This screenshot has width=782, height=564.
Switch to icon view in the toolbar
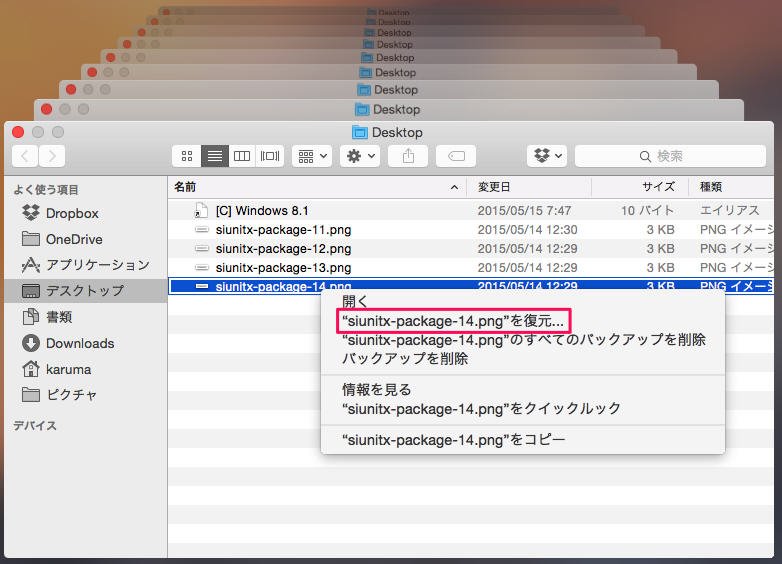coord(187,156)
